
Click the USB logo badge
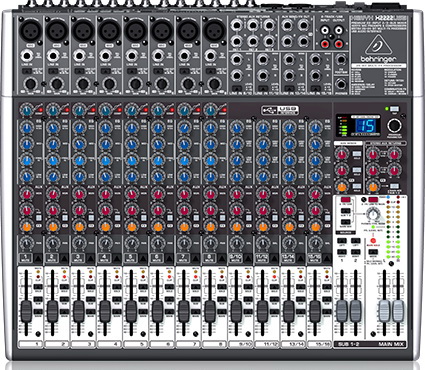(279, 109)
